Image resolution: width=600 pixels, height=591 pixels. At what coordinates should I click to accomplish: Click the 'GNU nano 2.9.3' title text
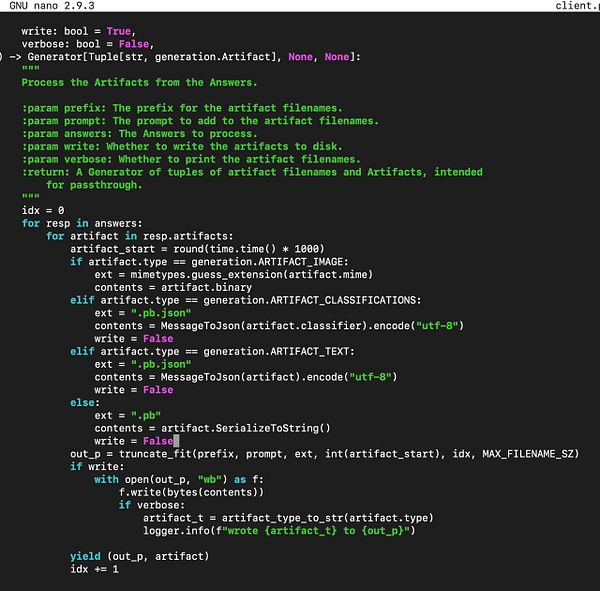point(52,6)
